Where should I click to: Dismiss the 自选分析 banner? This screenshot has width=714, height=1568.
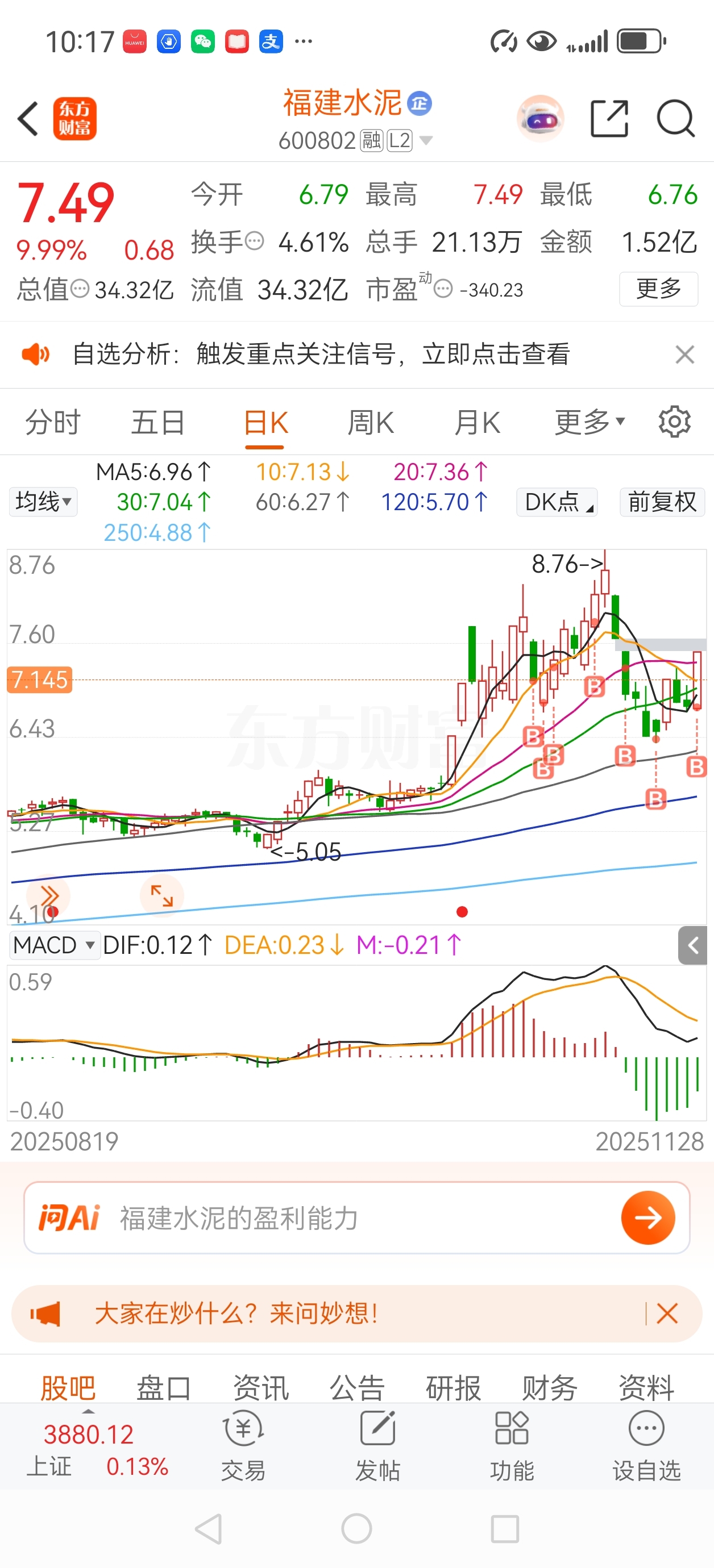(685, 355)
